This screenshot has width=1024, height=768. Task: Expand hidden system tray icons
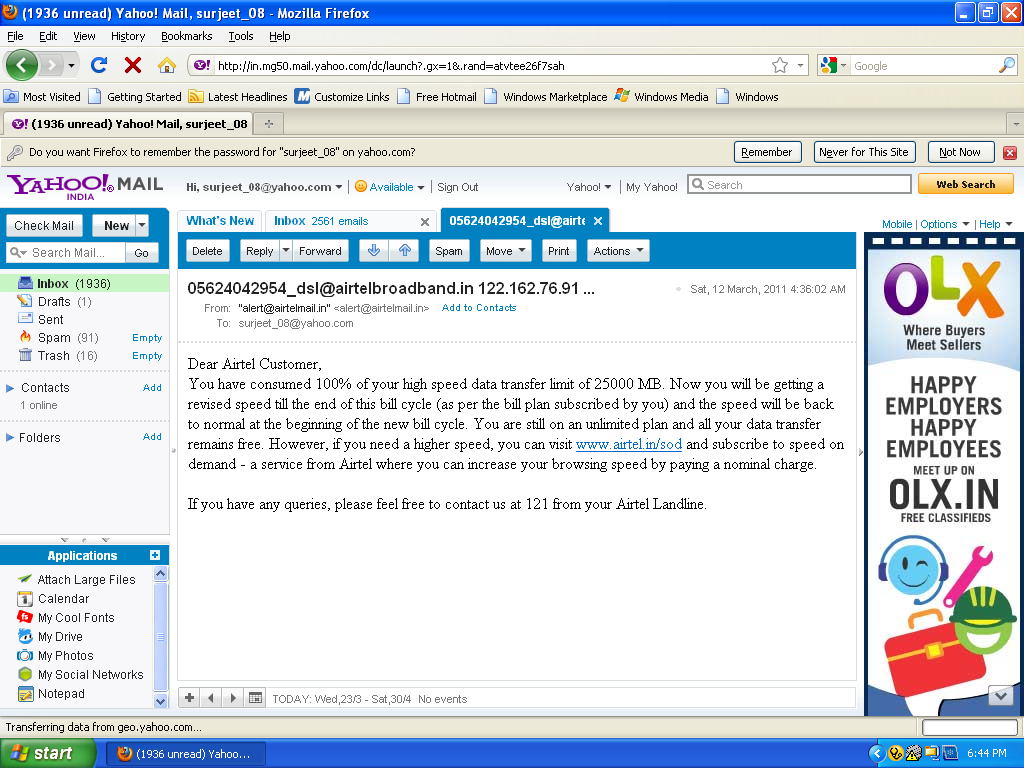click(876, 753)
